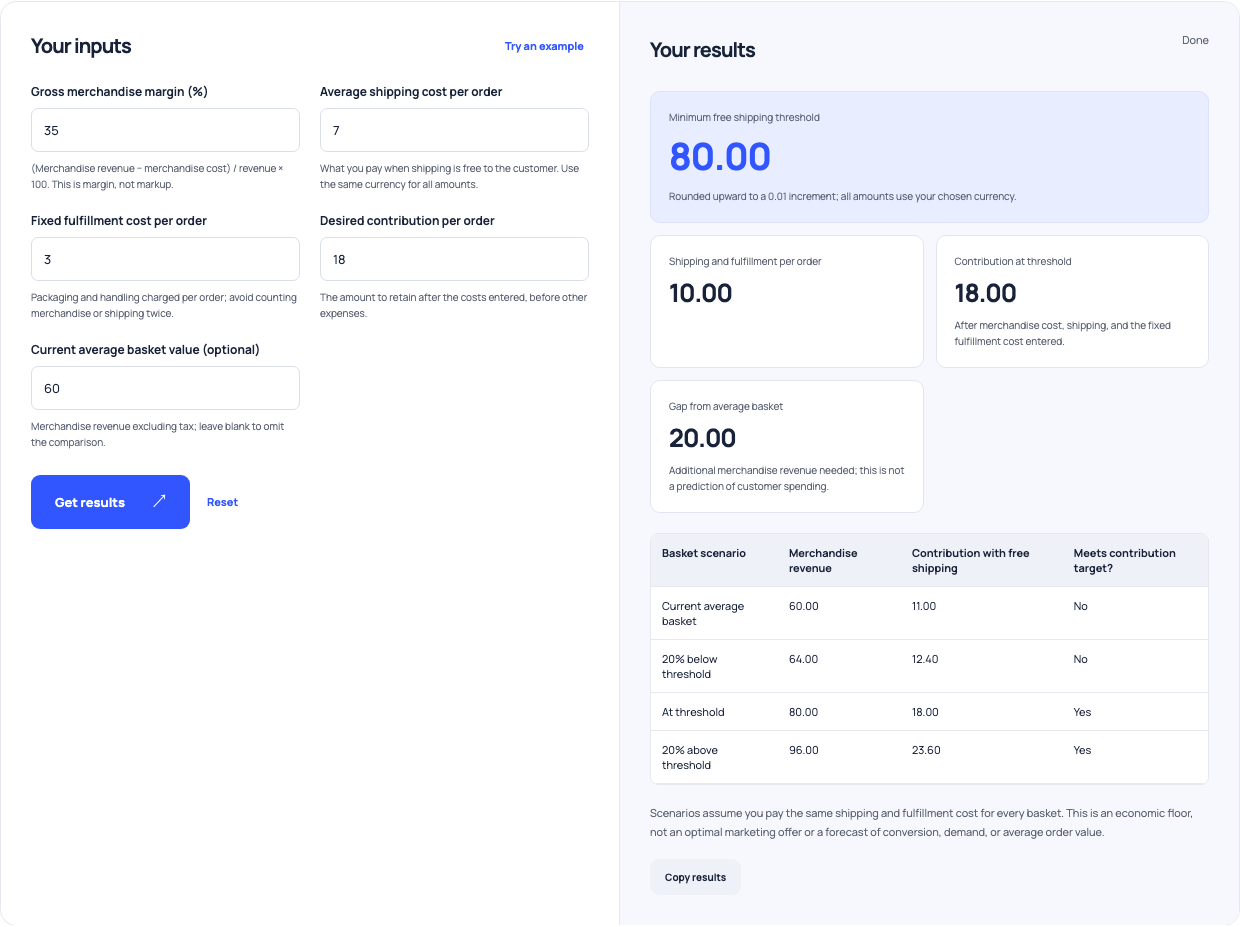This screenshot has width=1240, height=927.
Task: Click the Yes cell in 20% above threshold row
Action: coord(1082,750)
